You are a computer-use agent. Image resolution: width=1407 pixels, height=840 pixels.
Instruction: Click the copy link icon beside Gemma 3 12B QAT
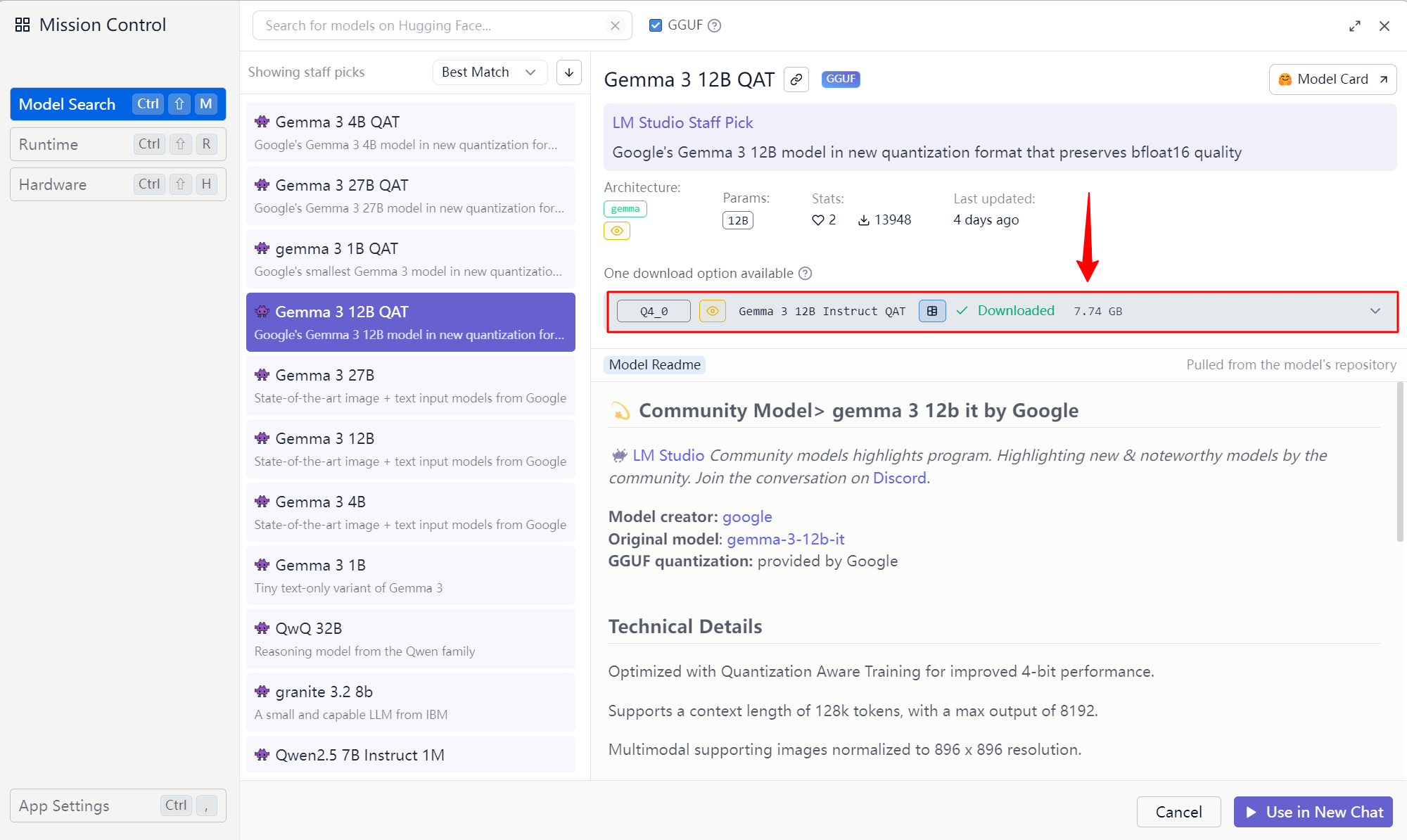796,79
